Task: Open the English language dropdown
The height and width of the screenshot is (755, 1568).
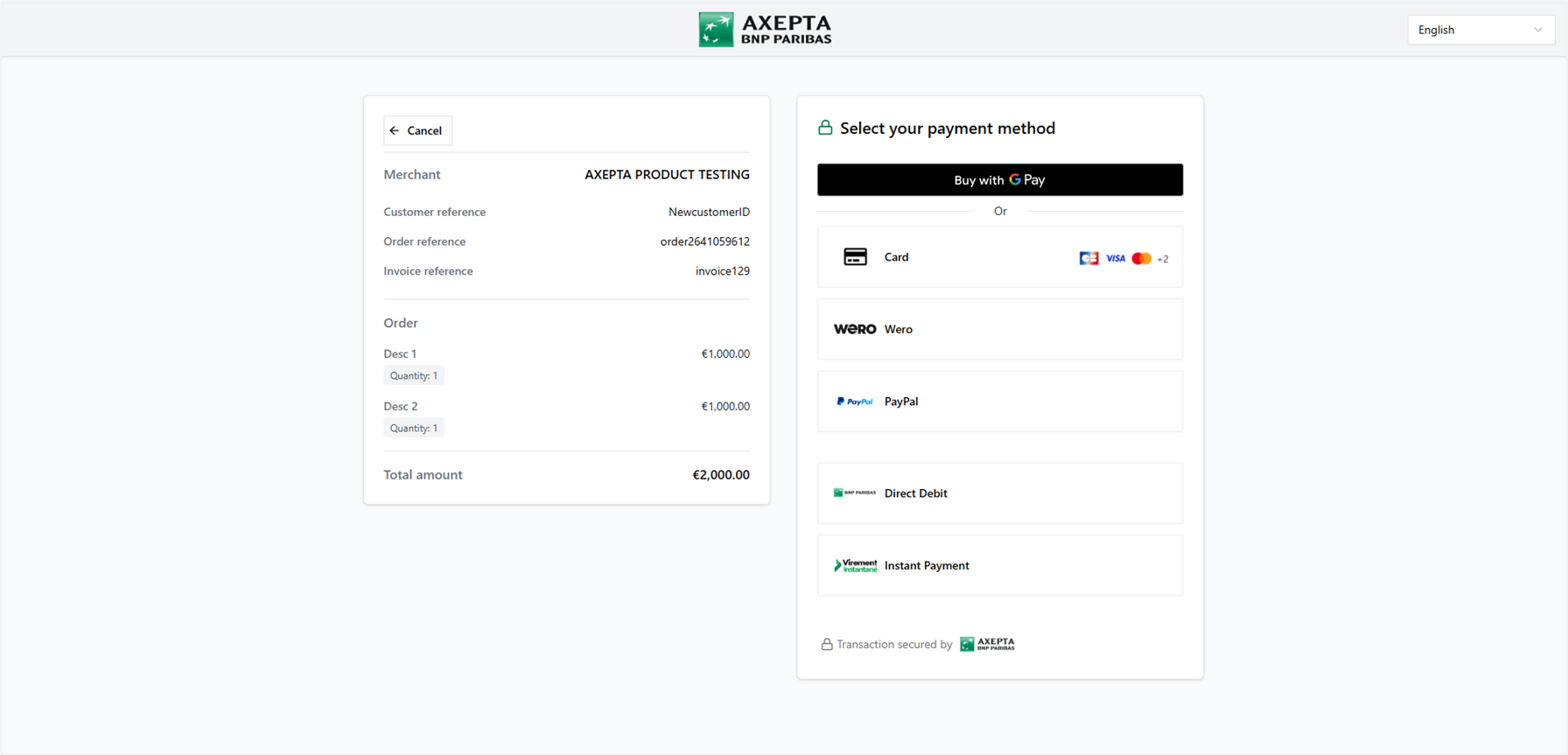Action: [x=1480, y=30]
